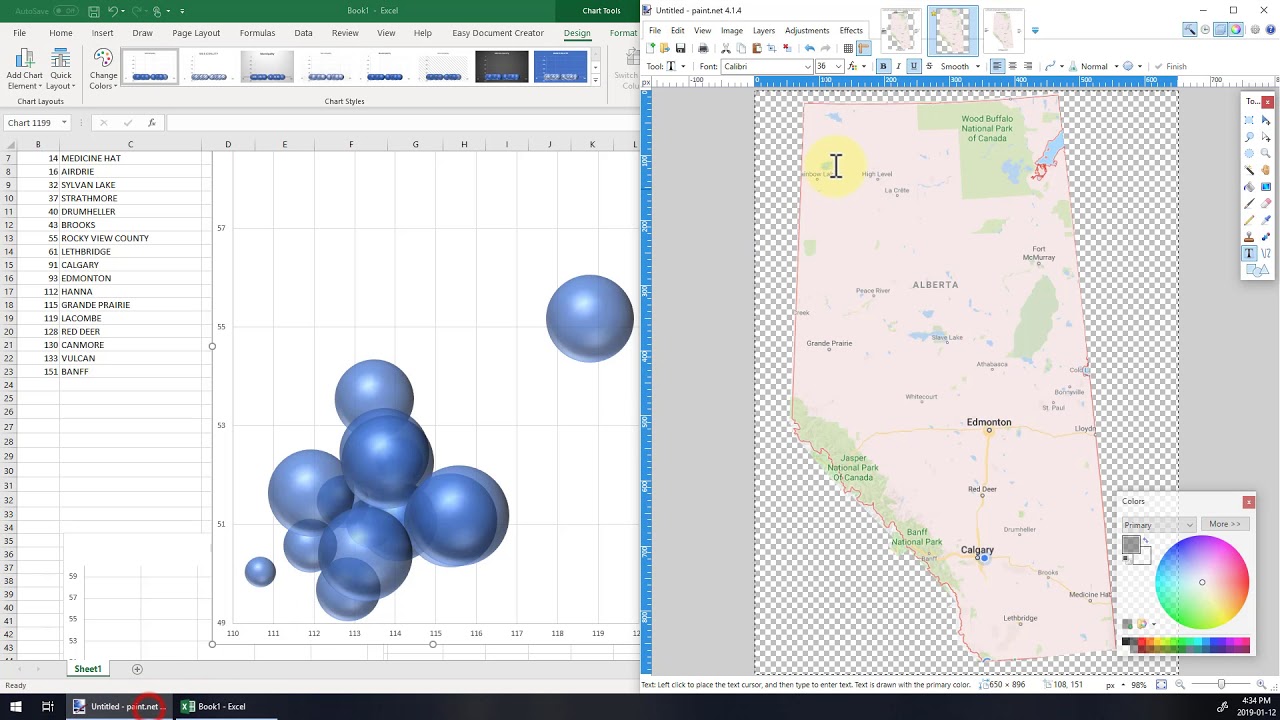The image size is (1280, 720).
Task: Toggle rulers display in paint.net
Action: point(864,48)
